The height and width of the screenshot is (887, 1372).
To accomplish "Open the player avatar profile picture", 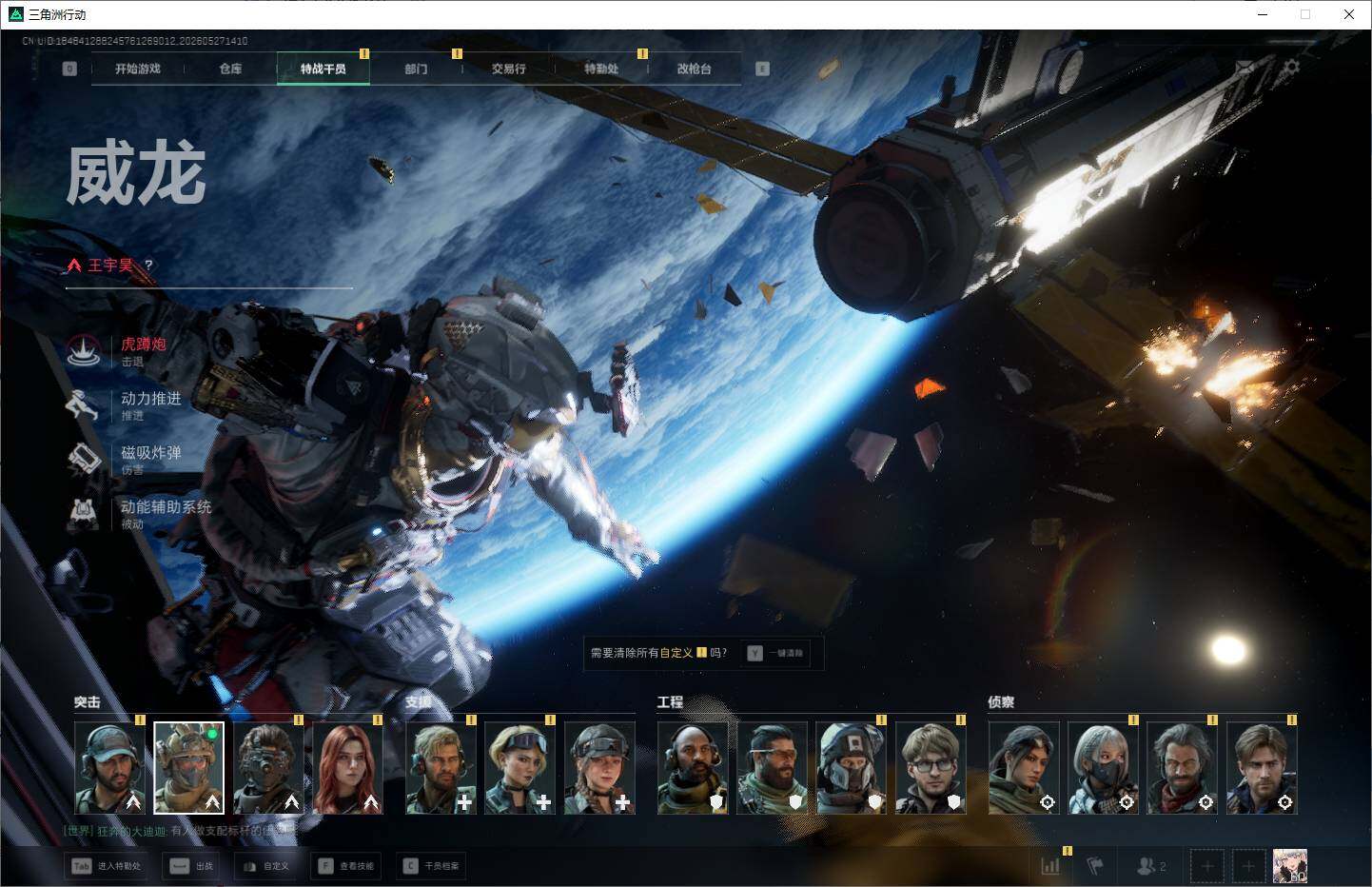I will (1290, 866).
